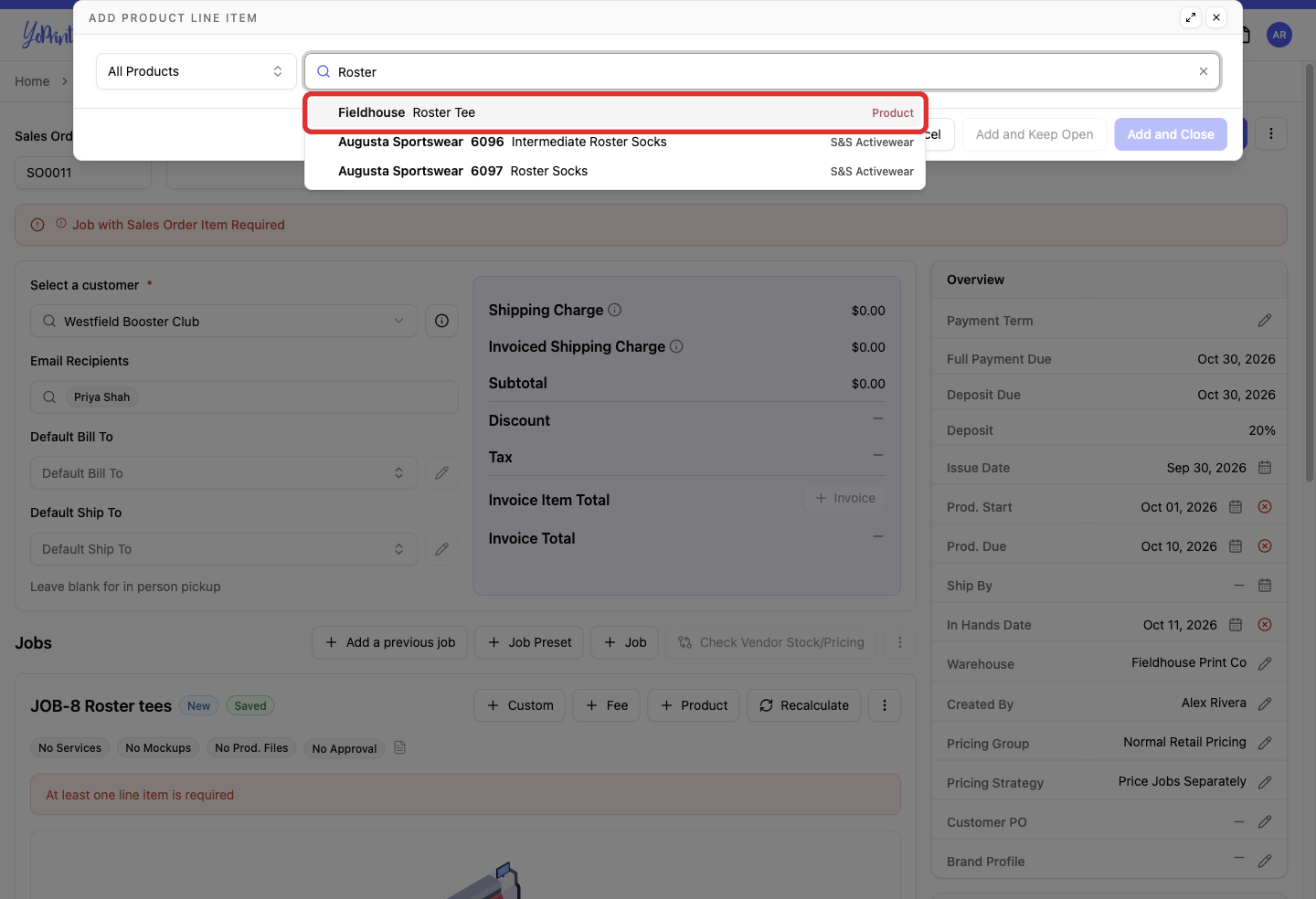This screenshot has height=899, width=1316.
Task: Clear the In Hands Date
Action: click(x=1265, y=625)
